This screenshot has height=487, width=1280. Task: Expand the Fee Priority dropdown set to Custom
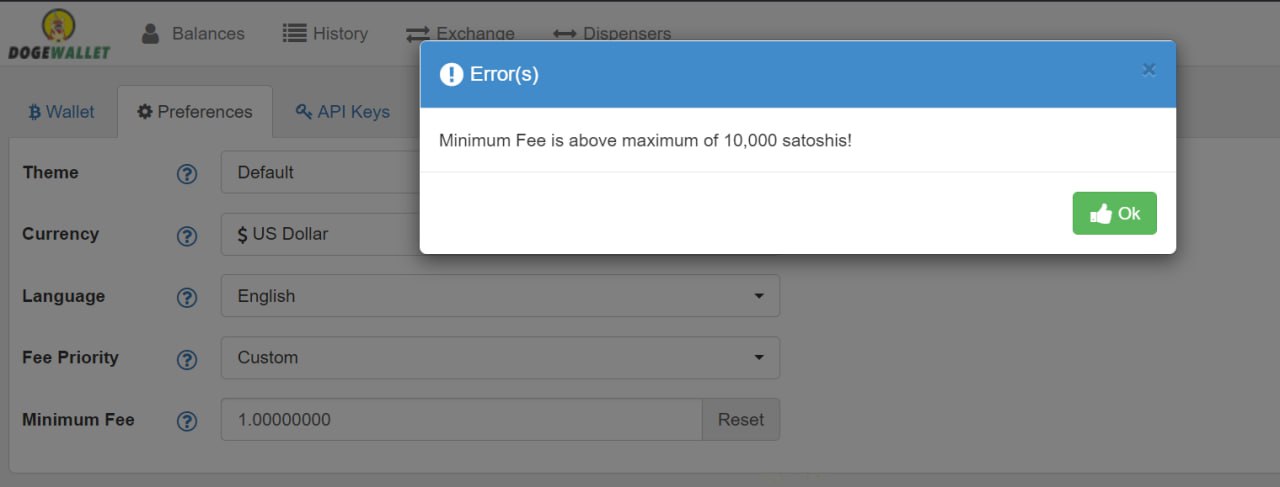click(x=500, y=358)
